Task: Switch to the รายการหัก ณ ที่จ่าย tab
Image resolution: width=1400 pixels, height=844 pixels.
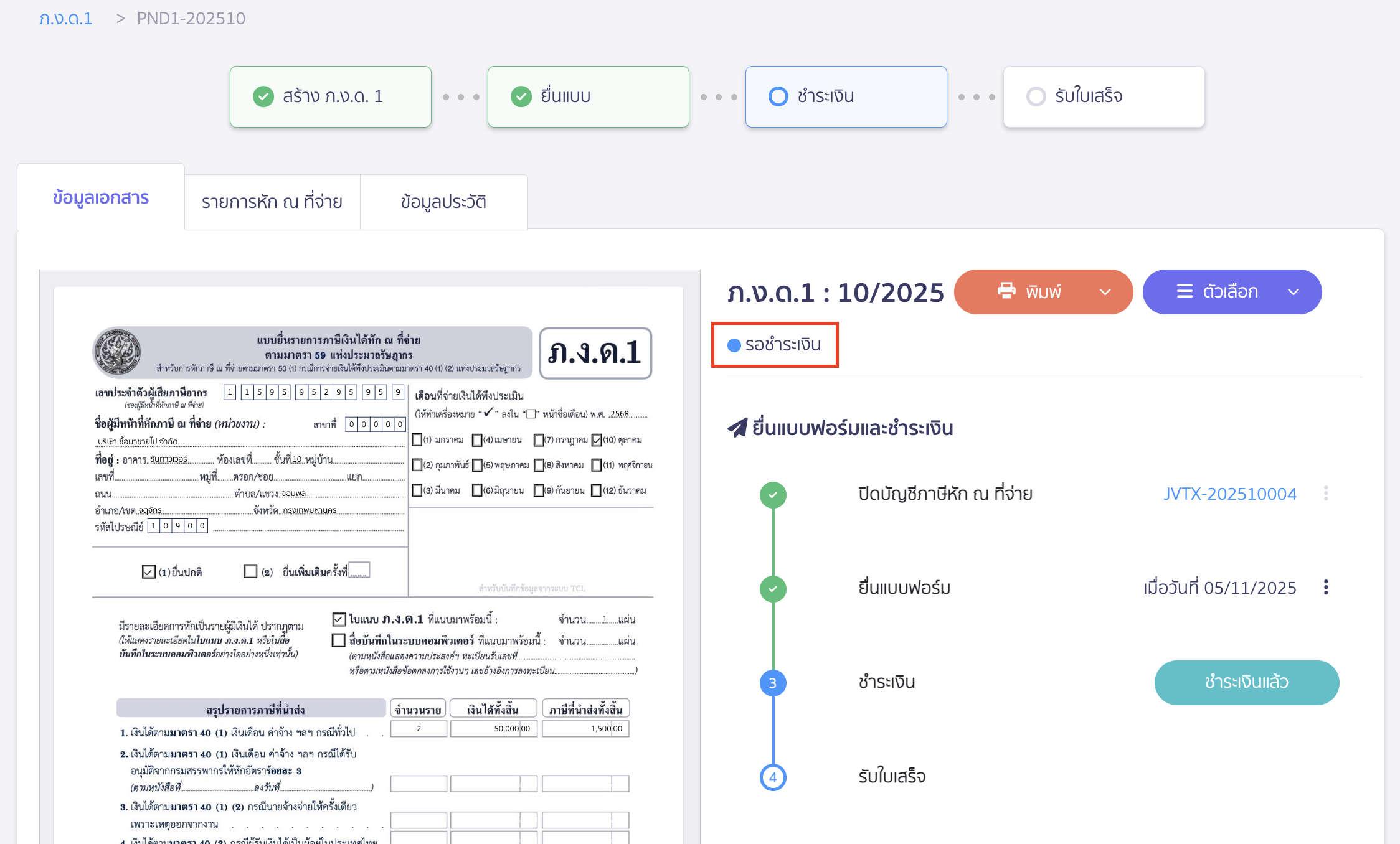Action: [x=272, y=202]
